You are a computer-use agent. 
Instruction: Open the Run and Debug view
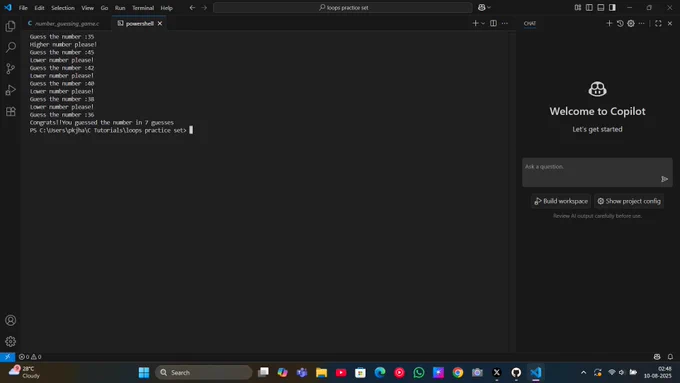coord(10,90)
